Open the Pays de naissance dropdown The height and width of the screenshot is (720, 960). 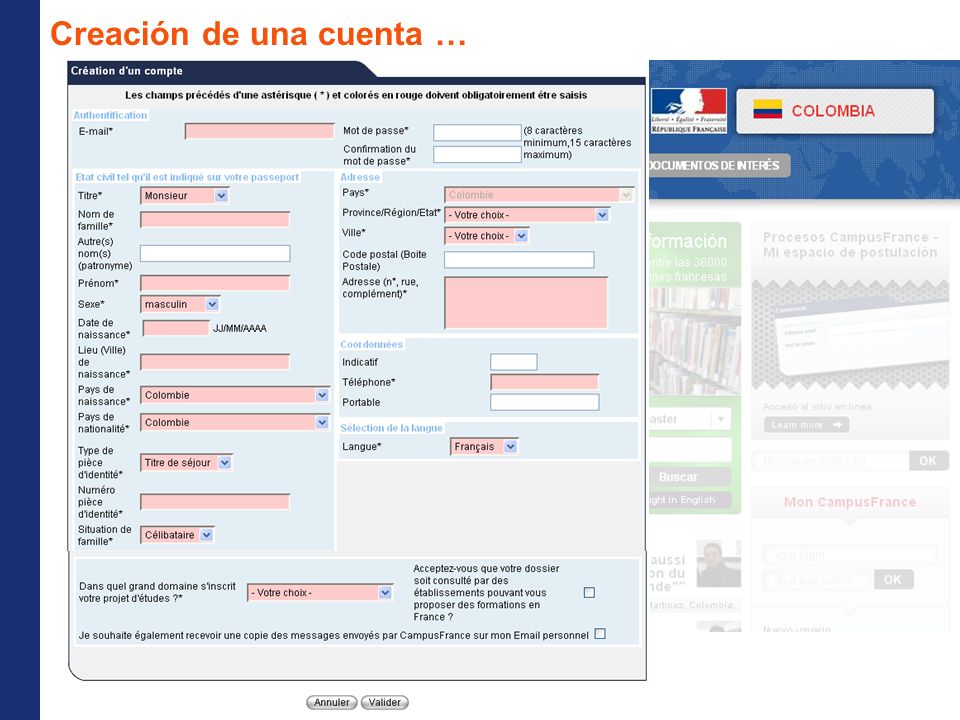coord(235,395)
